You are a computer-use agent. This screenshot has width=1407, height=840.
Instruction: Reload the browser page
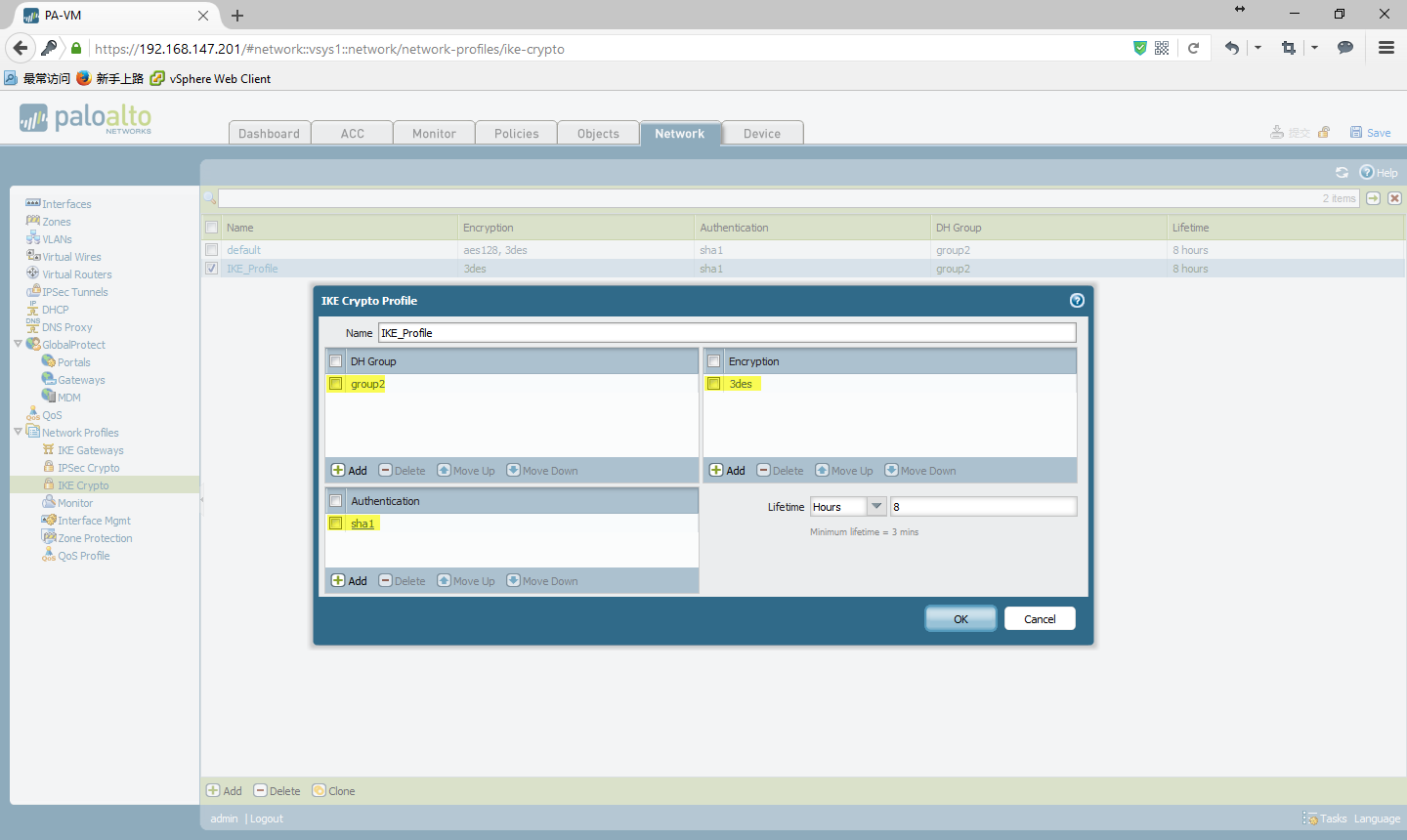pos(1193,48)
